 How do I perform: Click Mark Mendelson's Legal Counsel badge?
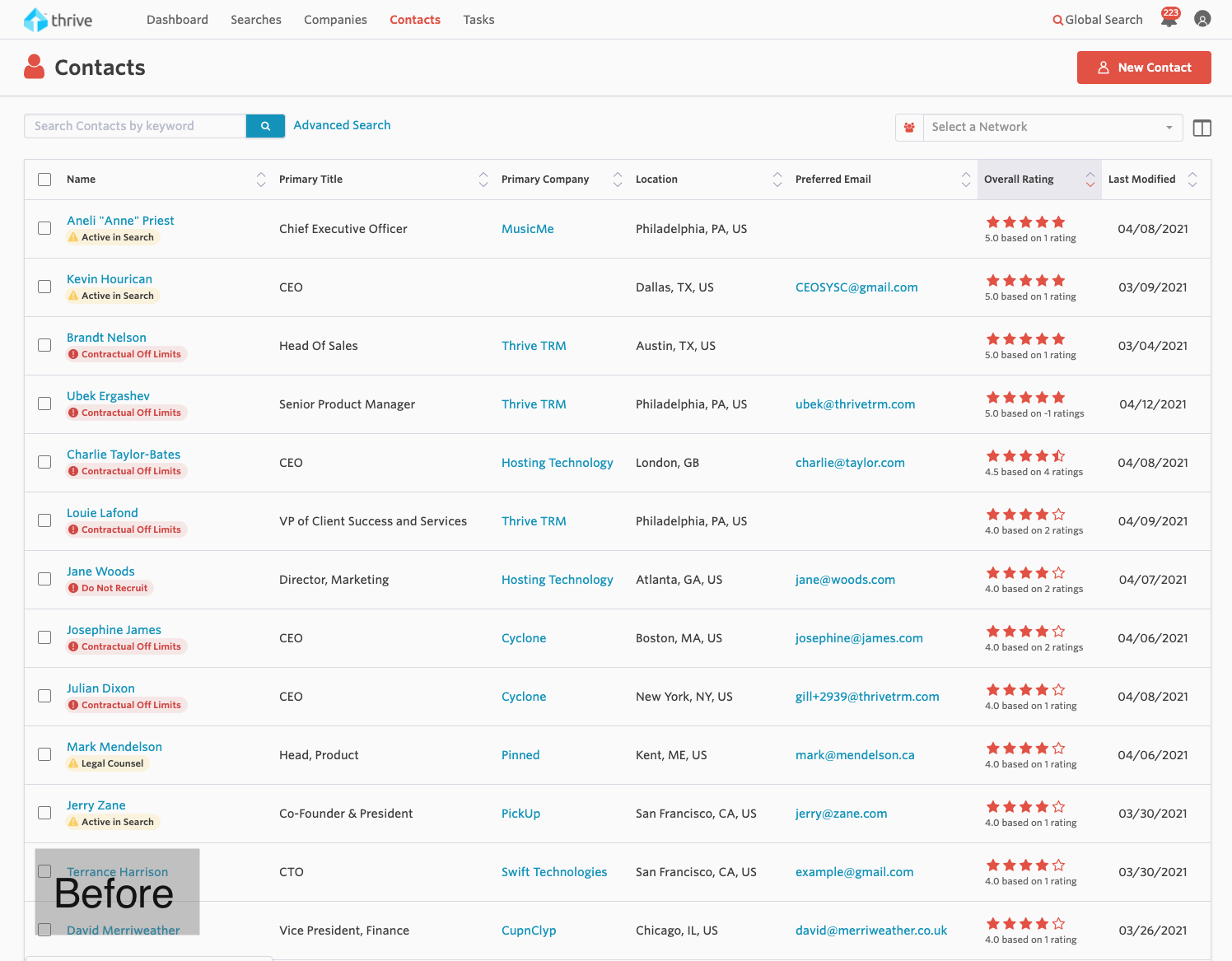pos(107,763)
